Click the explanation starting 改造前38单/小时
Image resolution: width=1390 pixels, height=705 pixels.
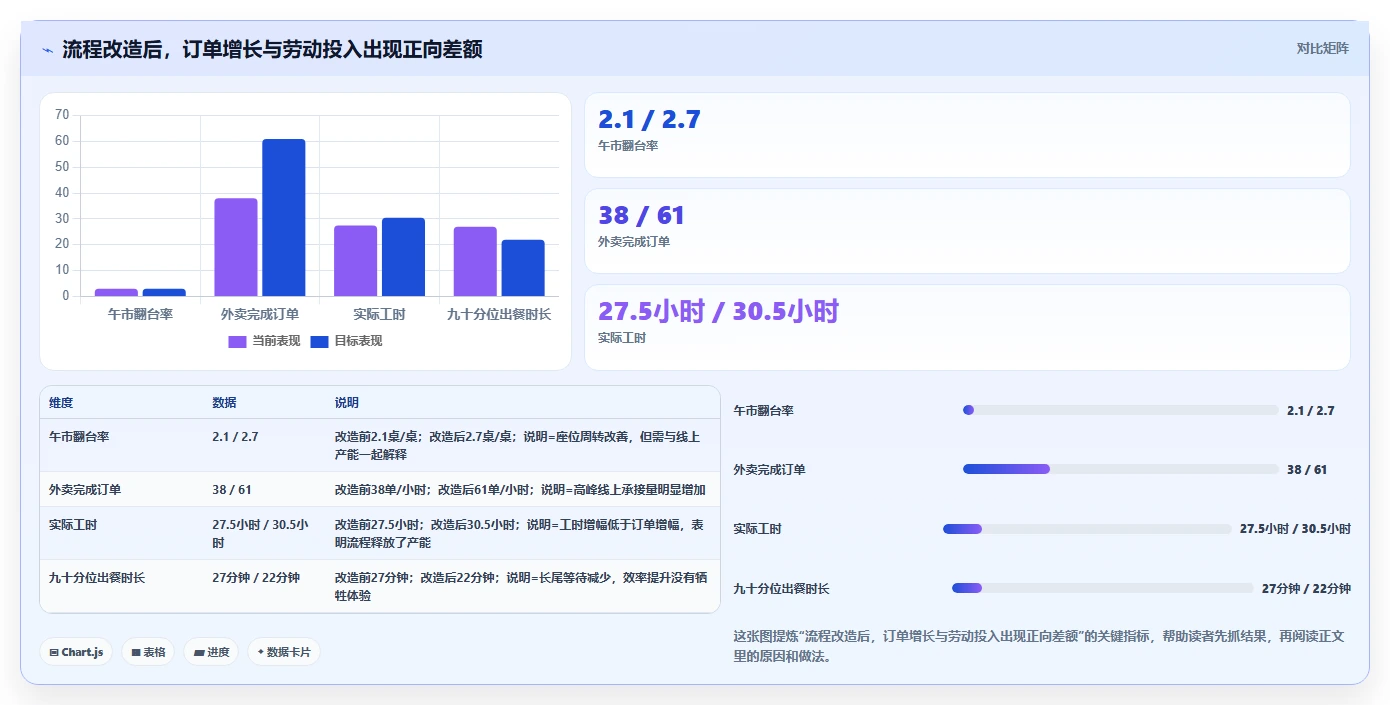tap(520, 490)
